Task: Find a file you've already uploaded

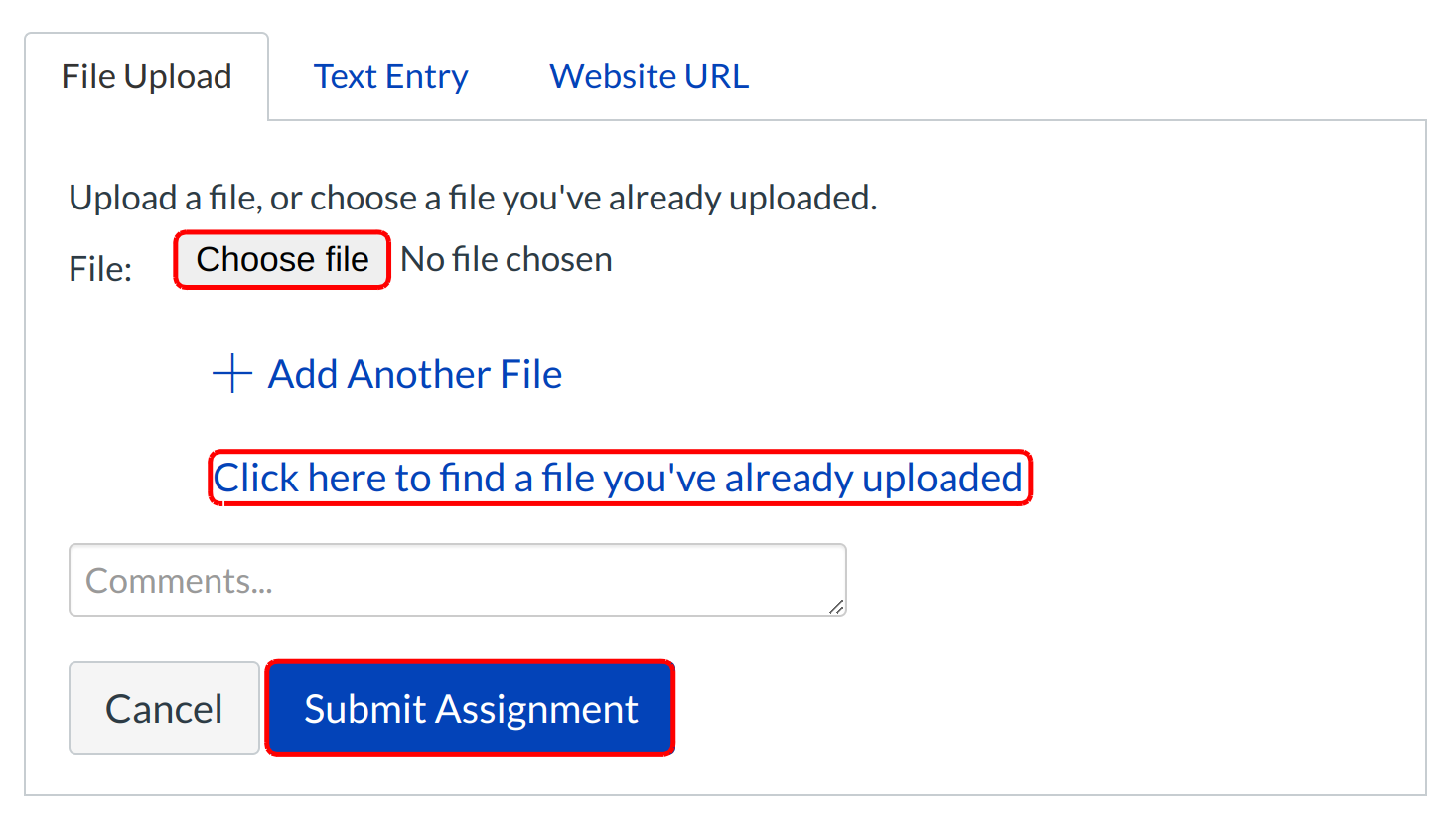Action: pyautogui.click(x=619, y=479)
